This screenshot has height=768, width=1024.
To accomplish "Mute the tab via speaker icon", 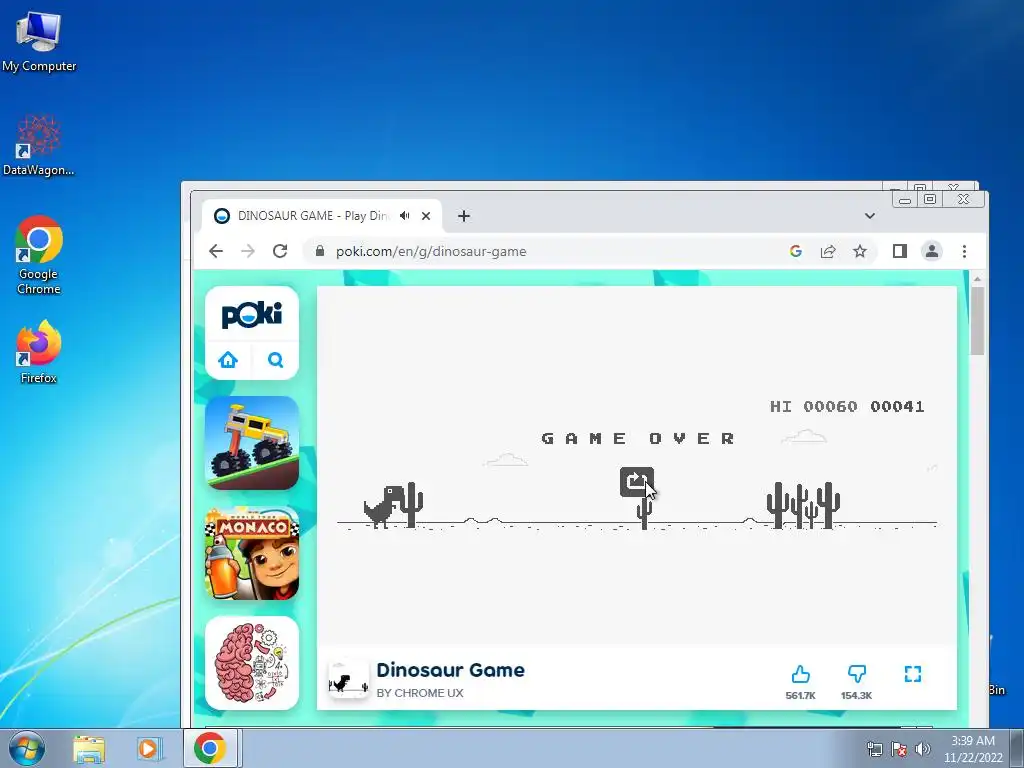I will pyautogui.click(x=405, y=216).
